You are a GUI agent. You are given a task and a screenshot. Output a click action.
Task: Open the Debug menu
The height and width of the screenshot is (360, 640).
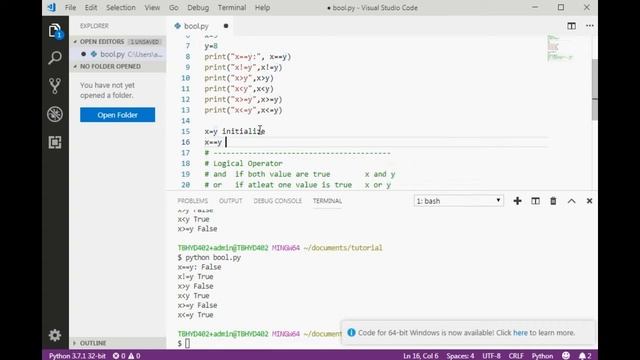coord(198,7)
